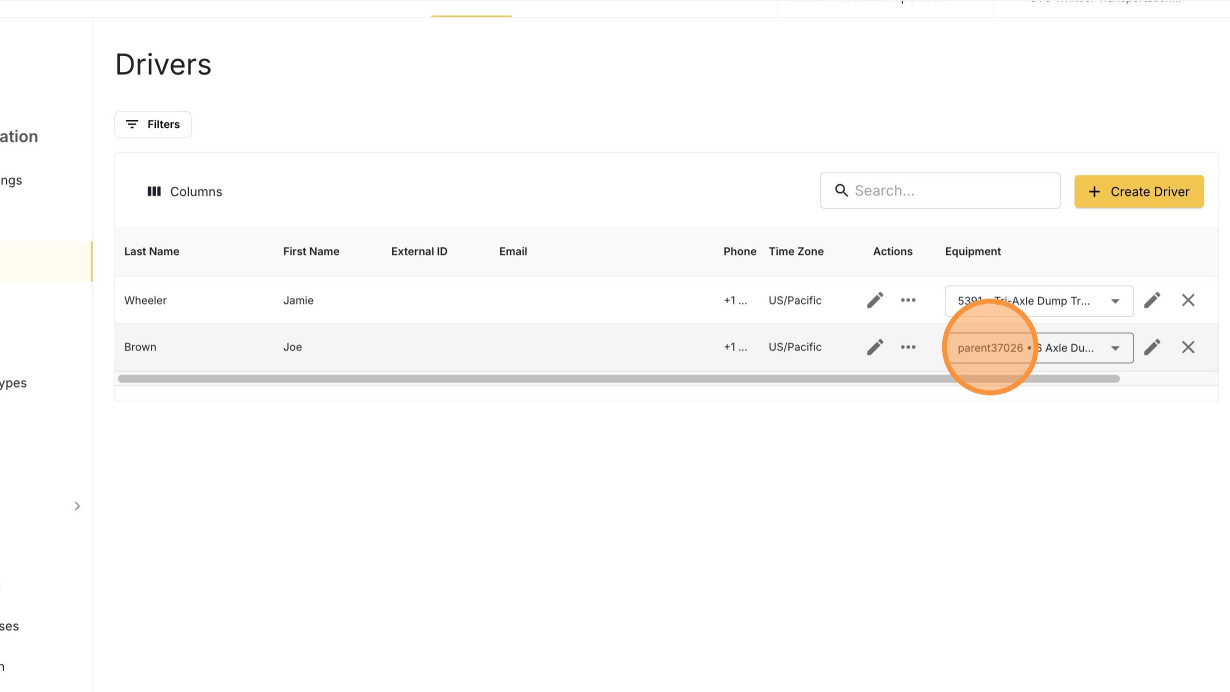Viewport: 1230px width, 692px height.
Task: Sort by the Last Name column header
Action: [x=152, y=251]
